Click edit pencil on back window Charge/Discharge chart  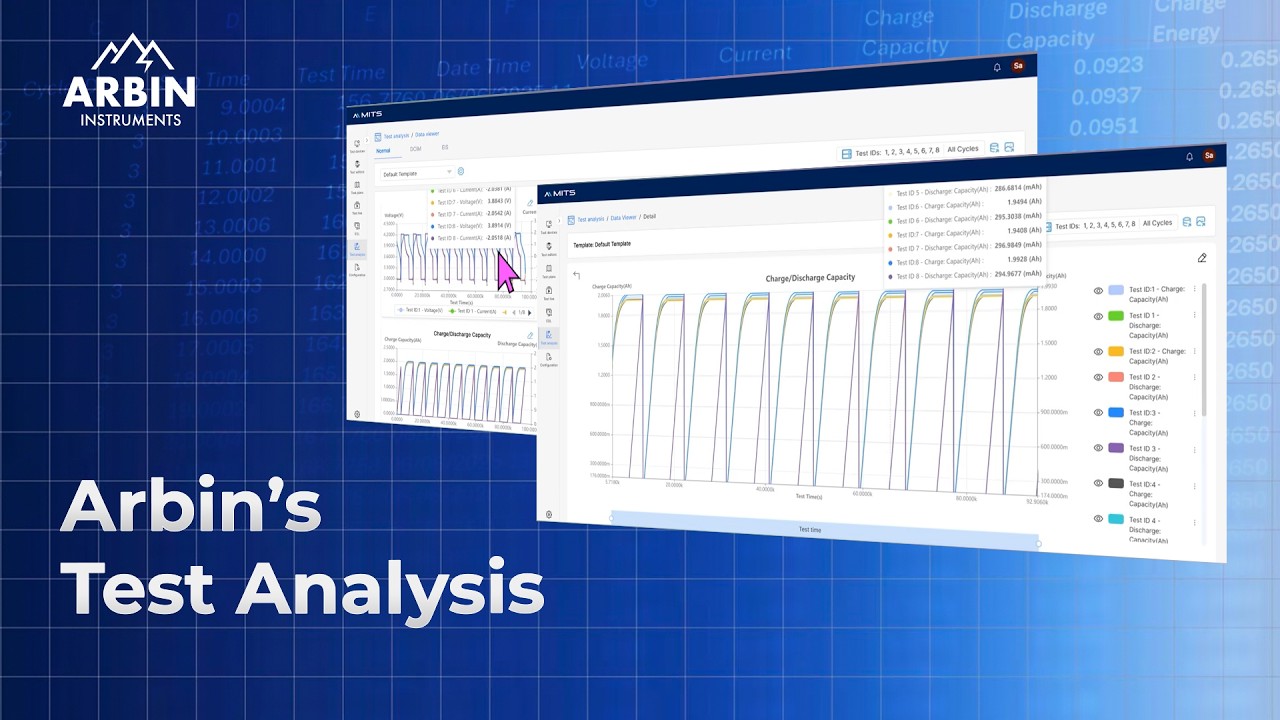[x=529, y=336]
